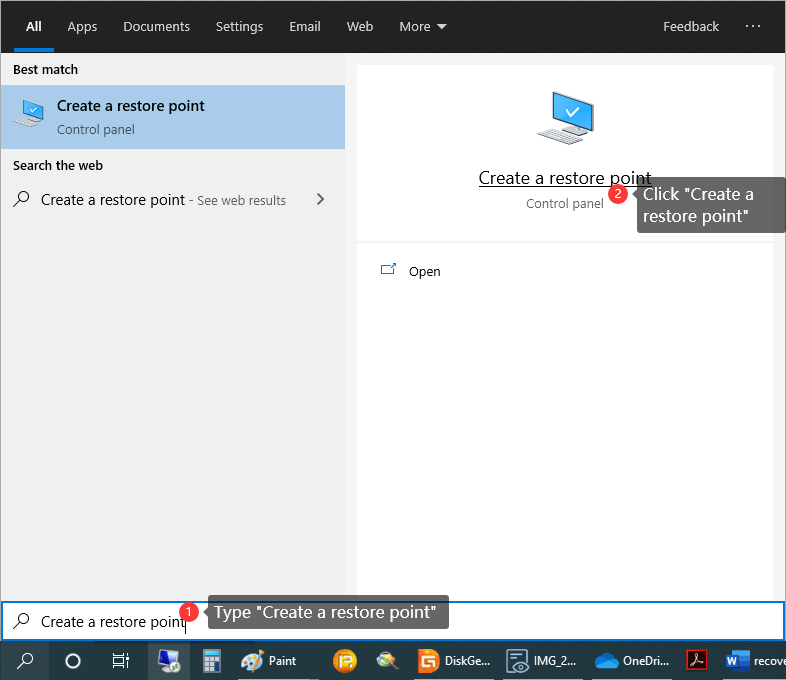Click the taskbar search magnifier icon
Screen dimensions: 786x680
coord(26,660)
